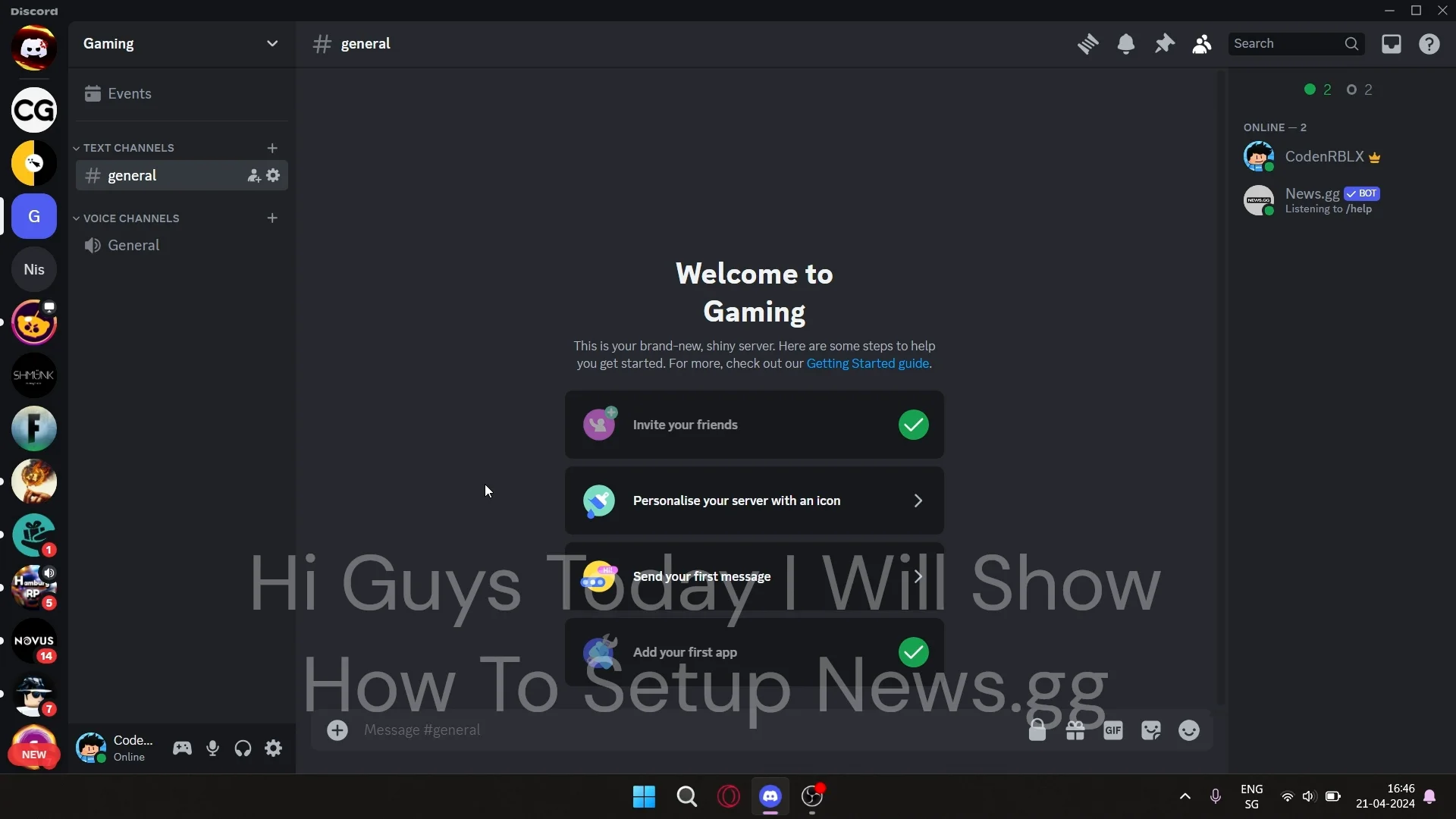Mute your microphone
Image resolution: width=1456 pixels, height=819 pixels.
tap(212, 748)
